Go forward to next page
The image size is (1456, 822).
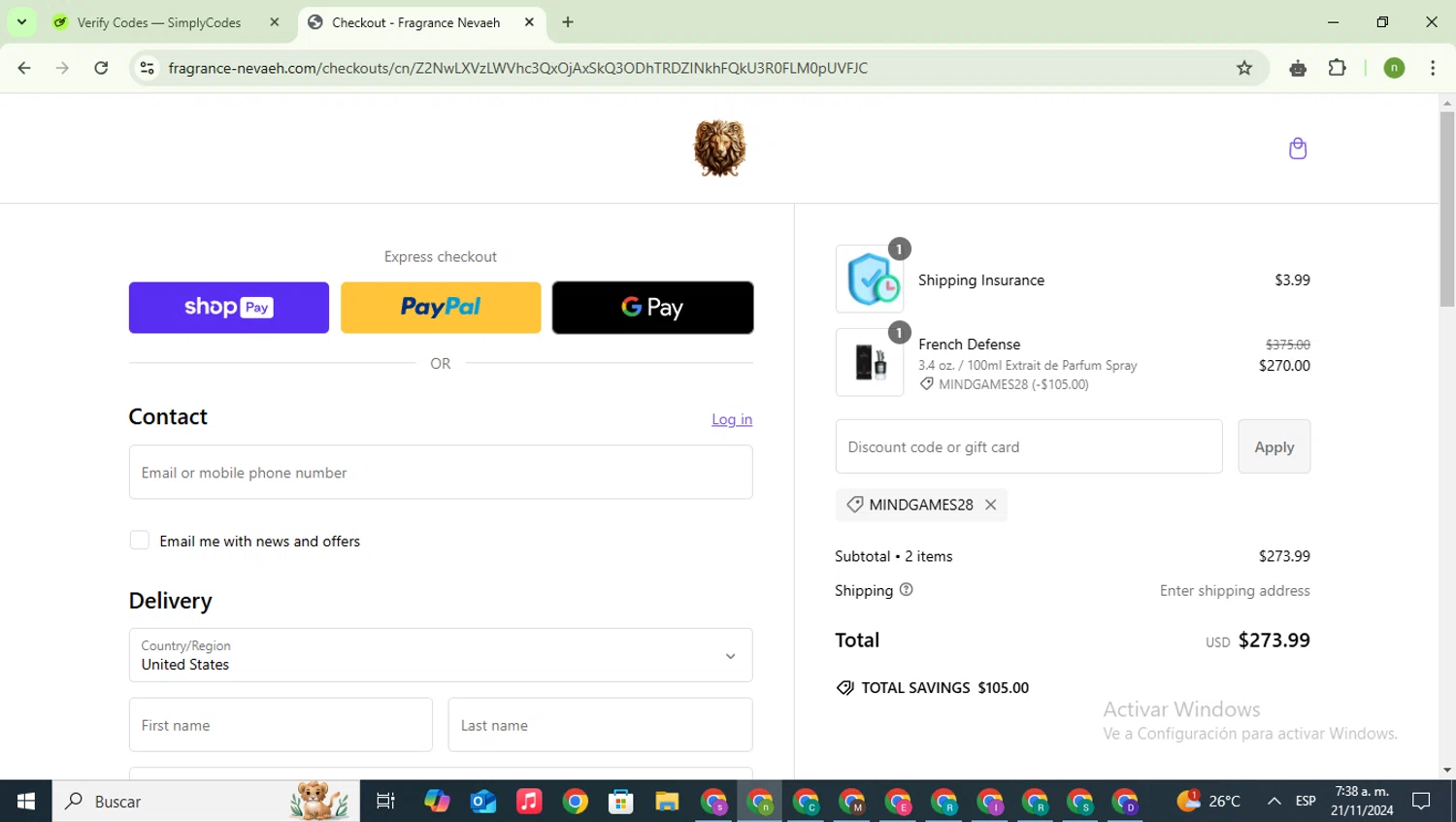[62, 68]
